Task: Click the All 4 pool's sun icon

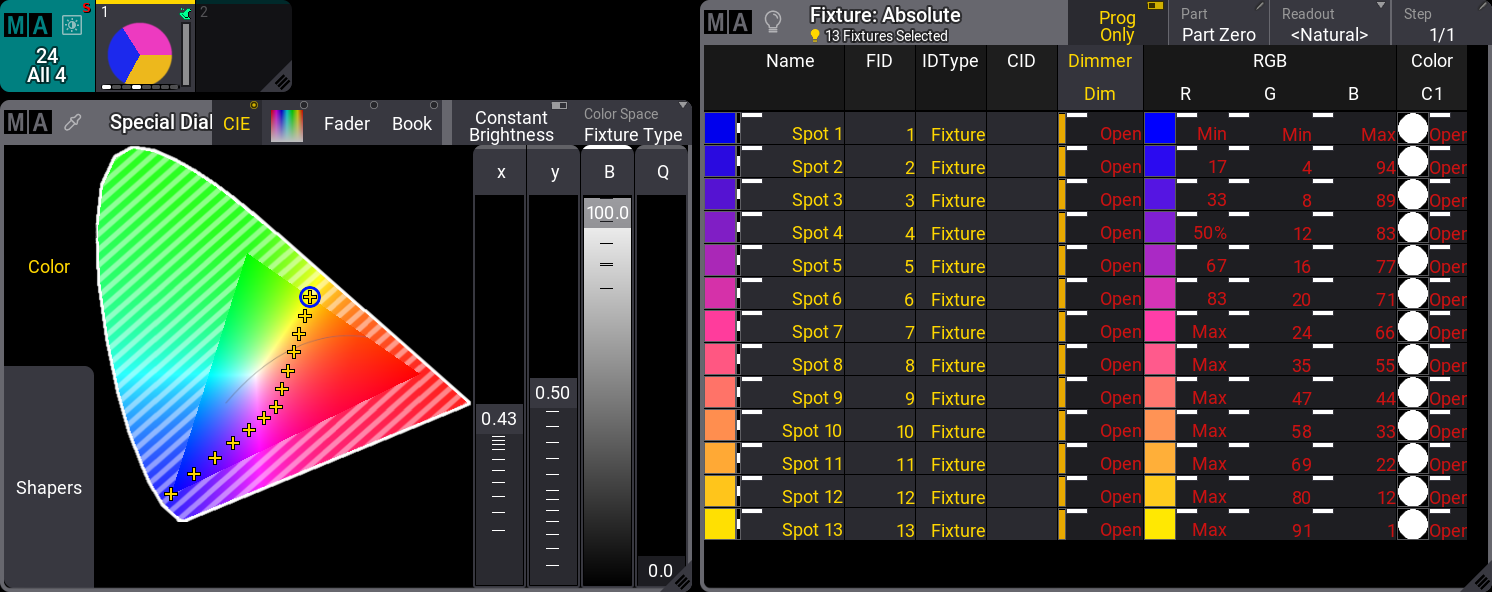Action: click(x=72, y=25)
